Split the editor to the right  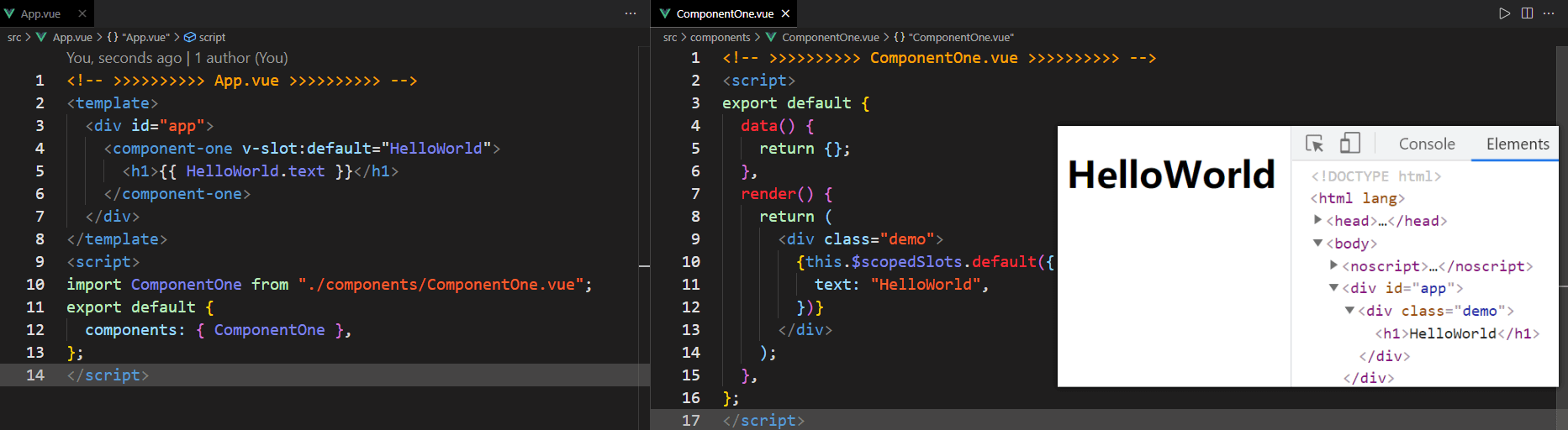[x=1527, y=13]
